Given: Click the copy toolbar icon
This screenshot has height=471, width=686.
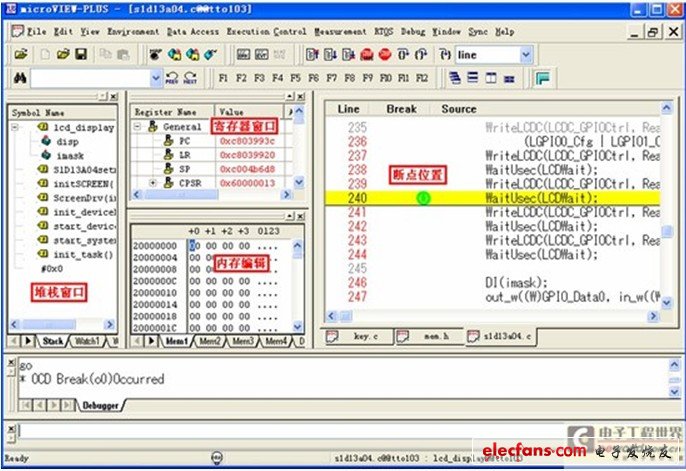Looking at the screenshot, I should pos(105,54).
